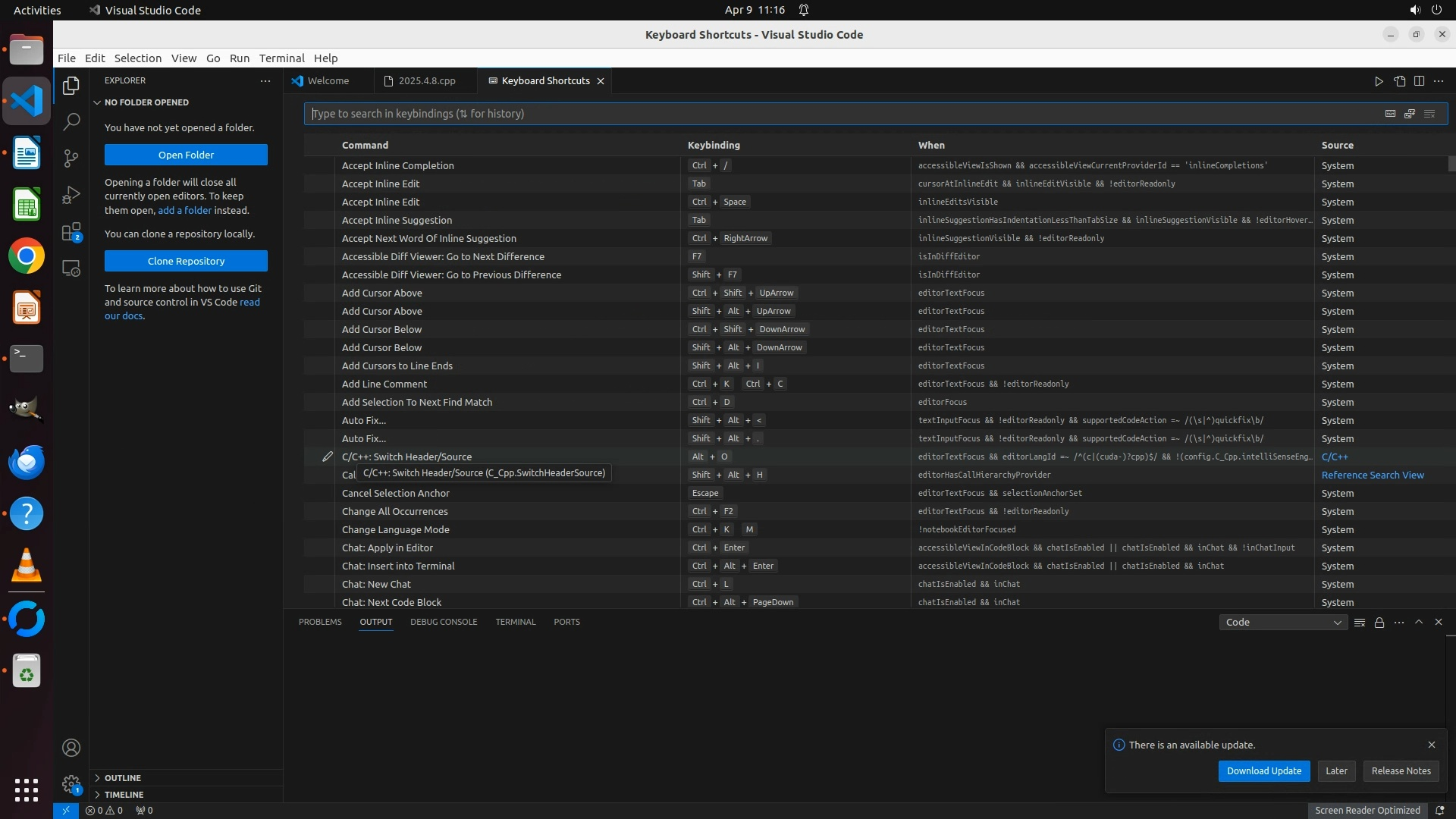The image size is (1456, 819).
Task: Toggle Record Keys in keybindings search
Action: (1390, 114)
